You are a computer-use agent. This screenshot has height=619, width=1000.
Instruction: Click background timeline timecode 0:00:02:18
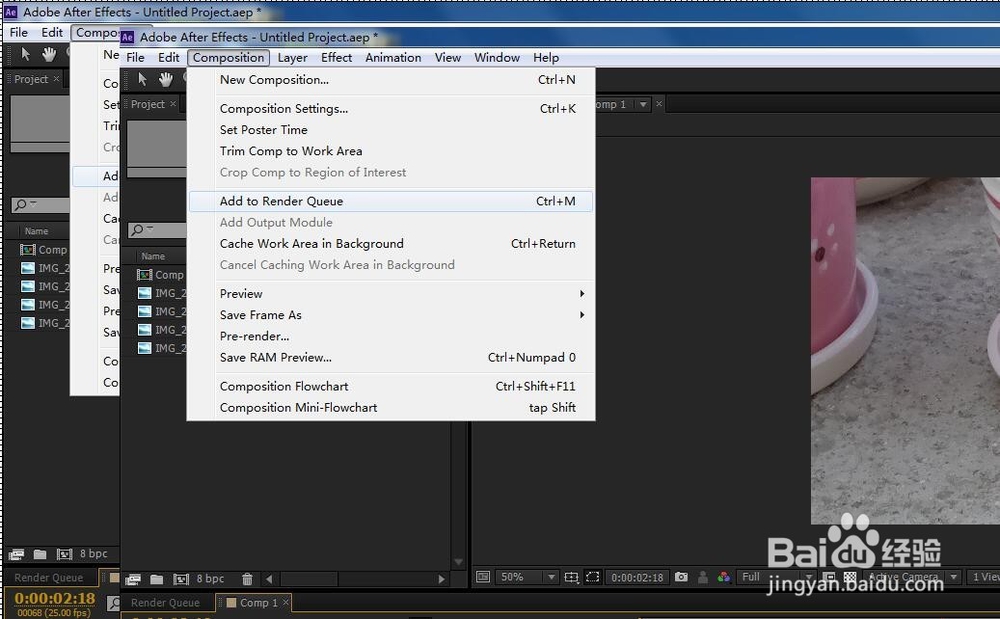[55, 598]
